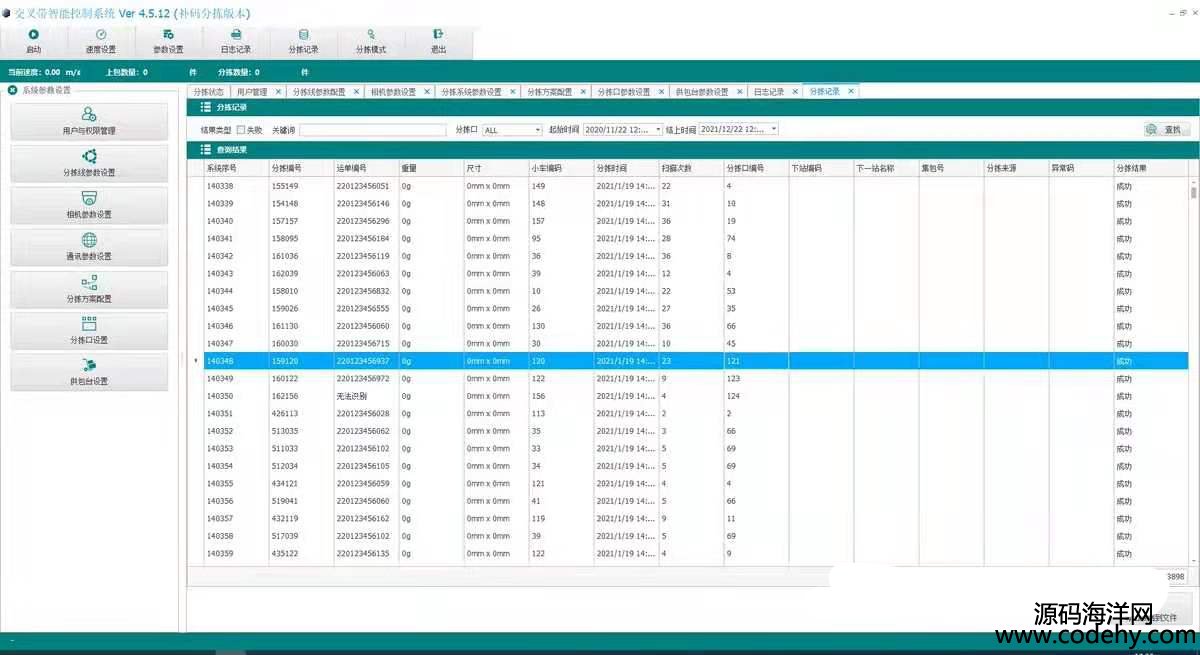Click the 分拣结果 column header

pyautogui.click(x=1151, y=168)
